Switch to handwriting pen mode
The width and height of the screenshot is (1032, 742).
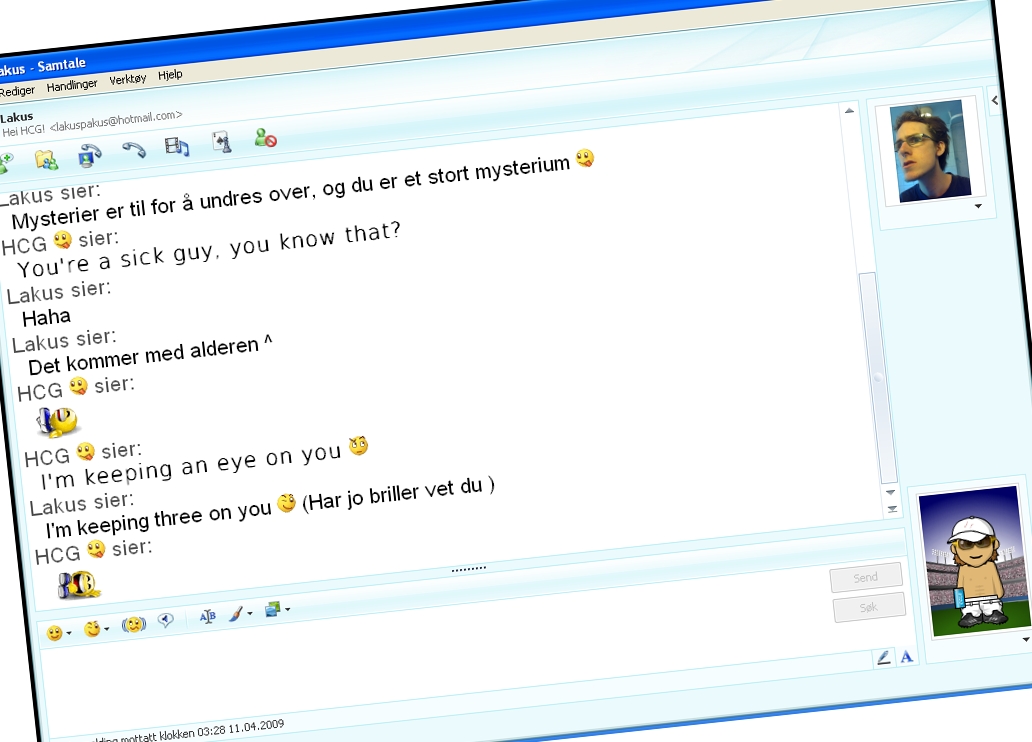pos(883,657)
